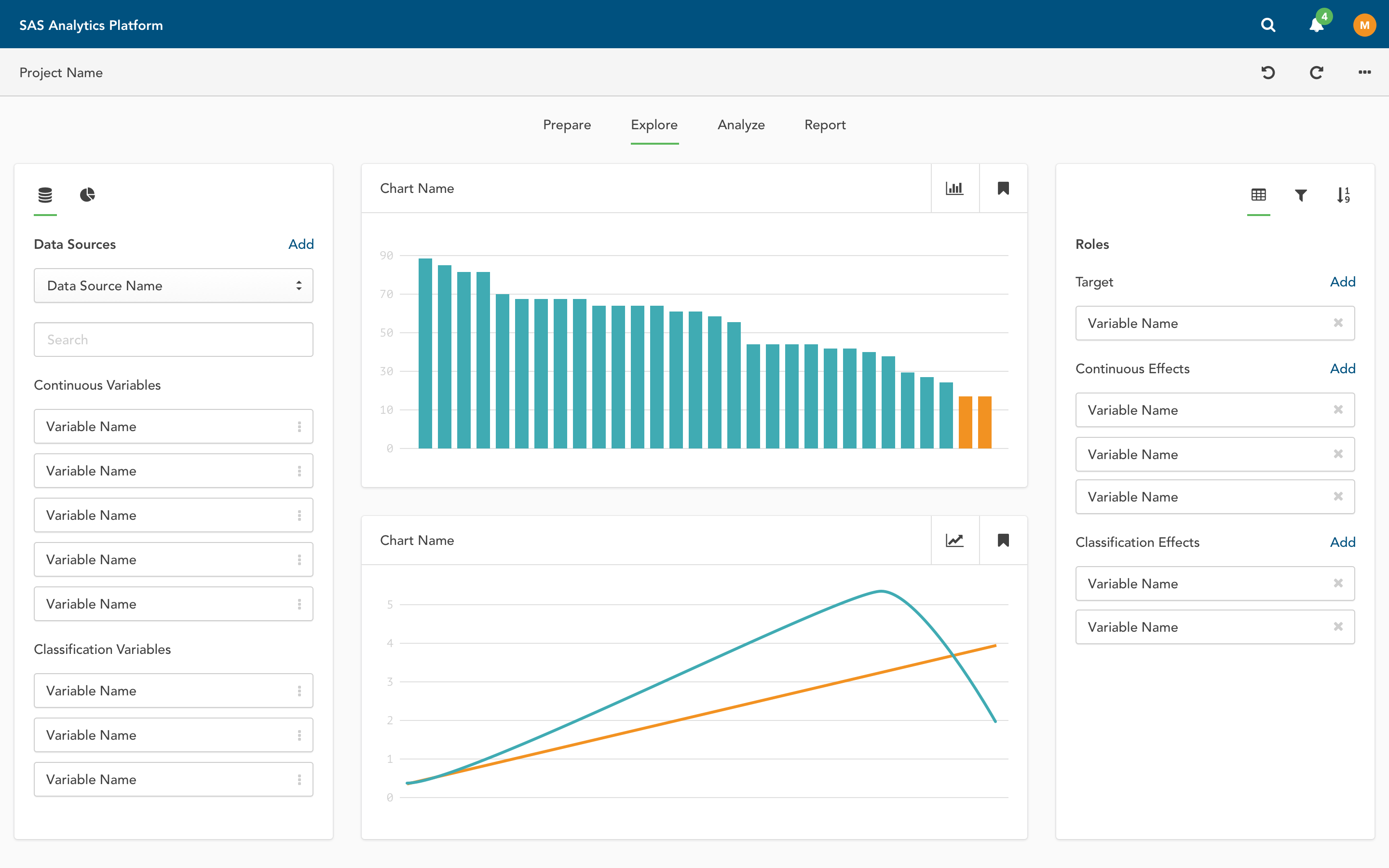Open search with magnifying glass icon

pos(1268,25)
